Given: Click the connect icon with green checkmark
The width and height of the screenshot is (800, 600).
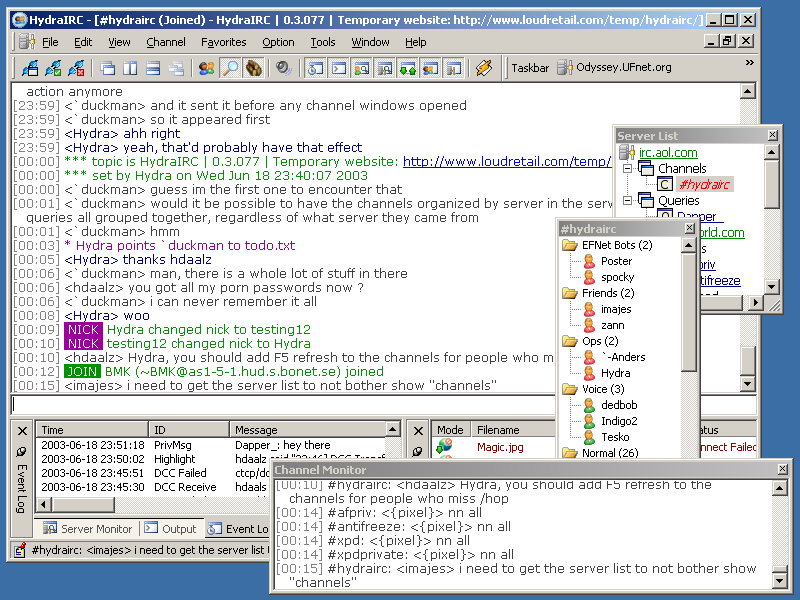Looking at the screenshot, I should [x=53, y=68].
